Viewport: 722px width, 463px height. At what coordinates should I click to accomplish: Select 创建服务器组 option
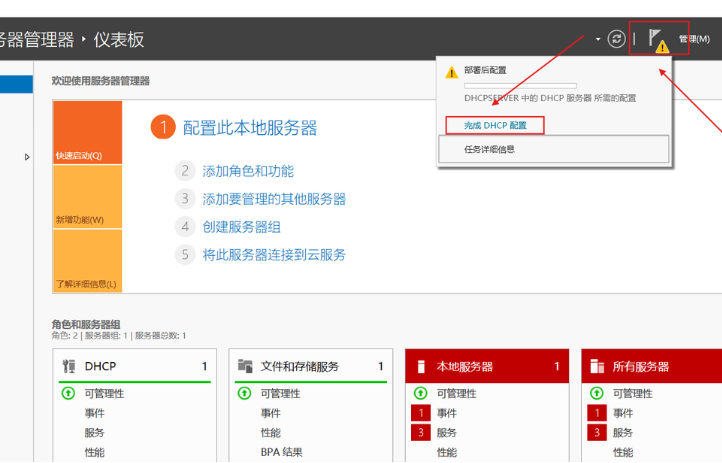[x=241, y=227]
